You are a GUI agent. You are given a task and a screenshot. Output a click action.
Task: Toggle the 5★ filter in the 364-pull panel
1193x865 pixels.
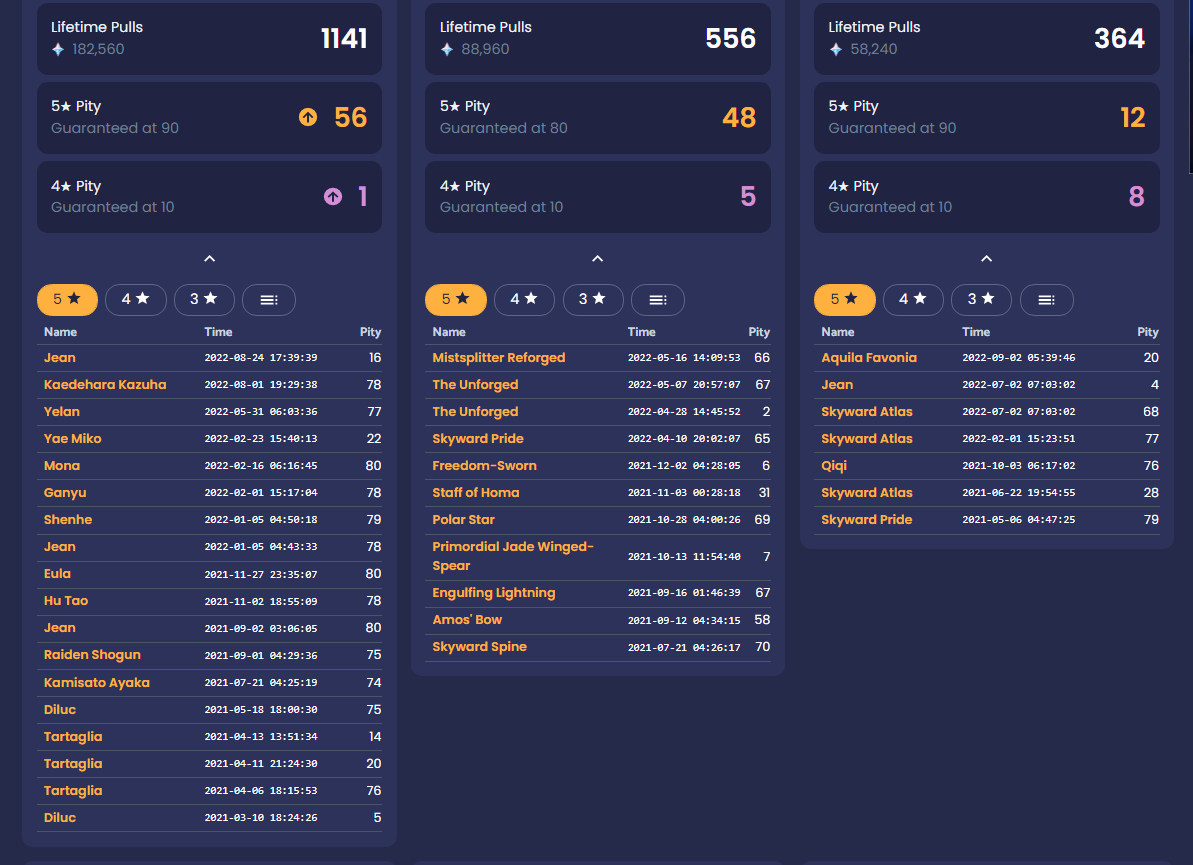(x=845, y=300)
